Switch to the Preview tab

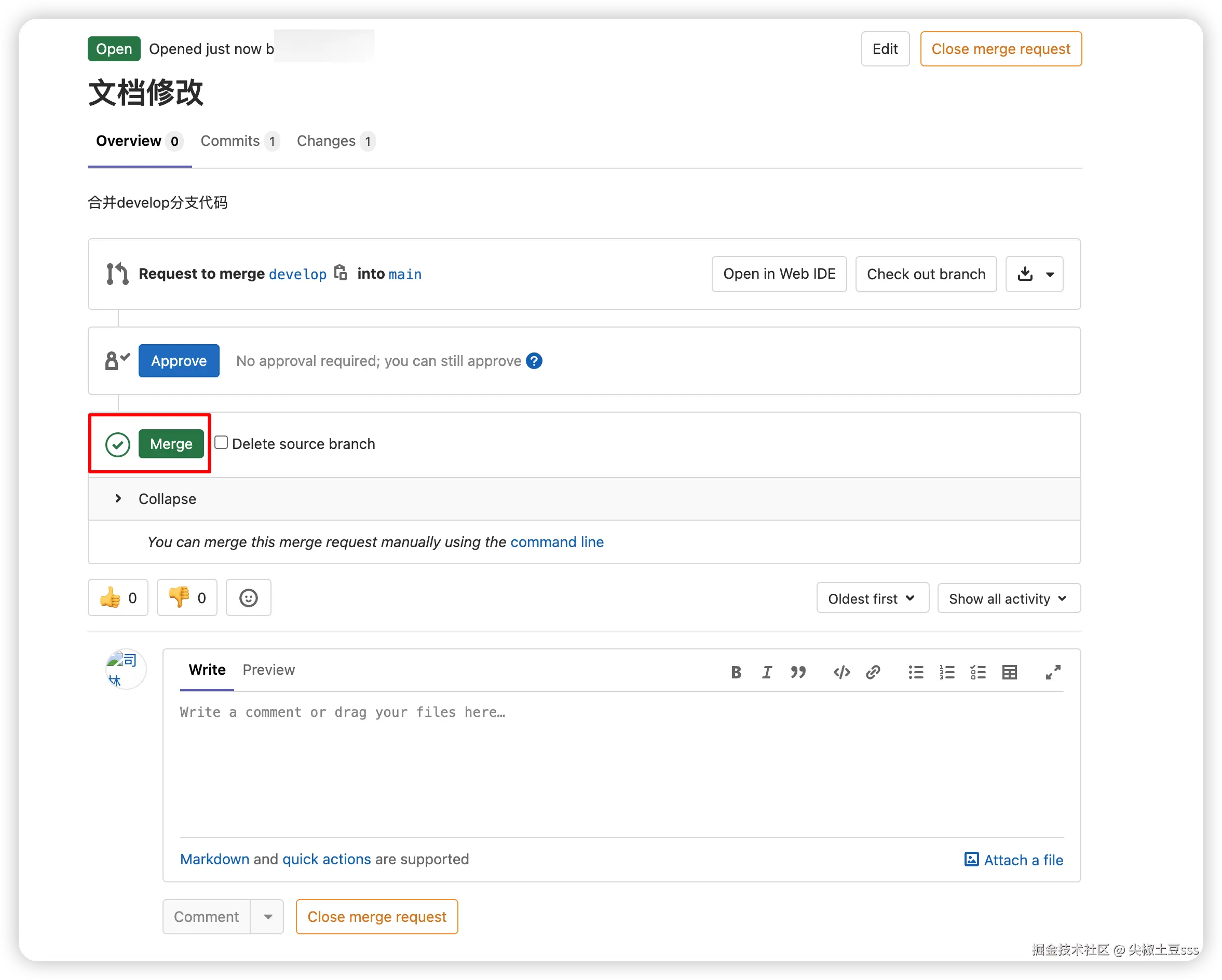pos(268,670)
